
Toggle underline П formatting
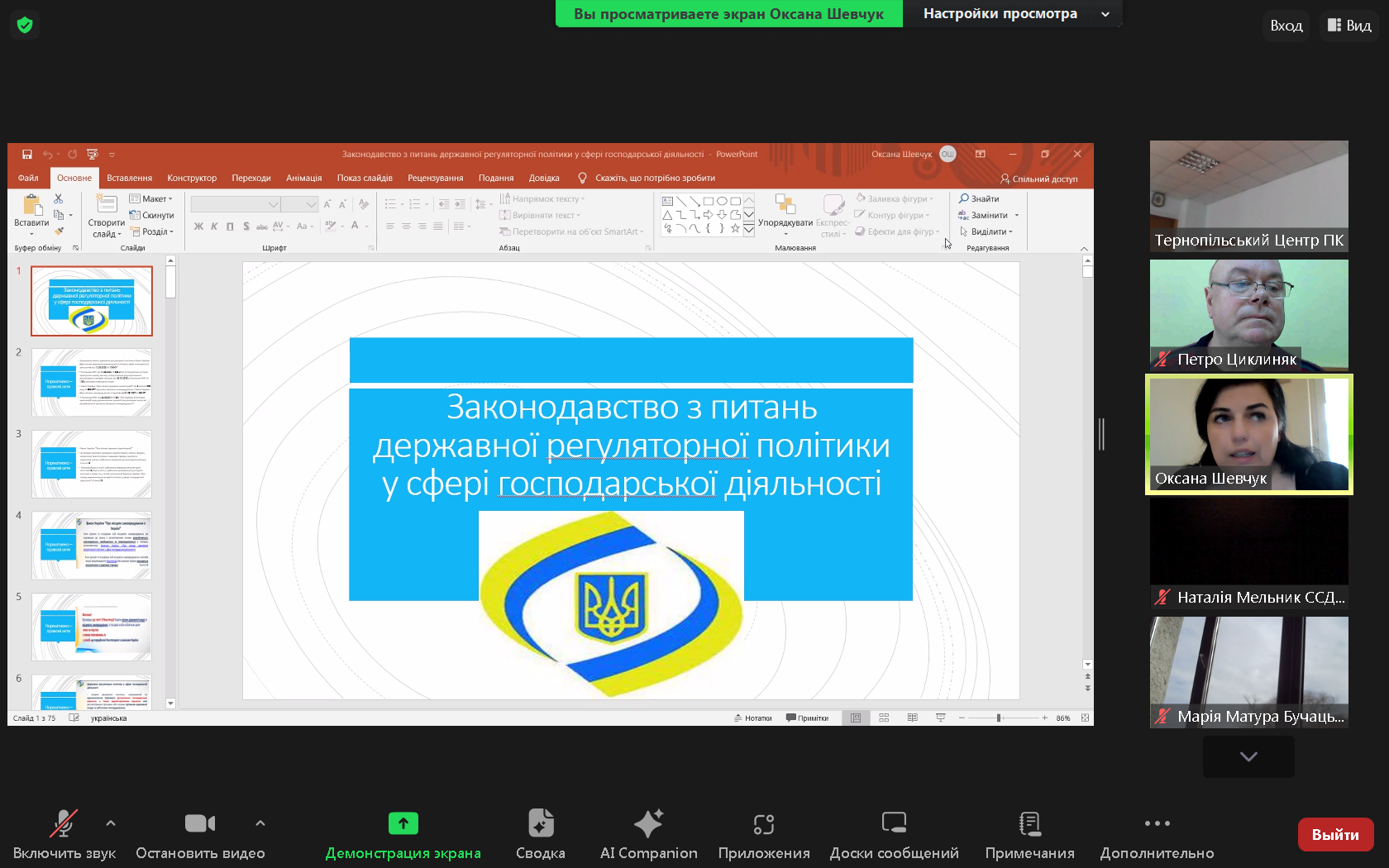tap(230, 226)
